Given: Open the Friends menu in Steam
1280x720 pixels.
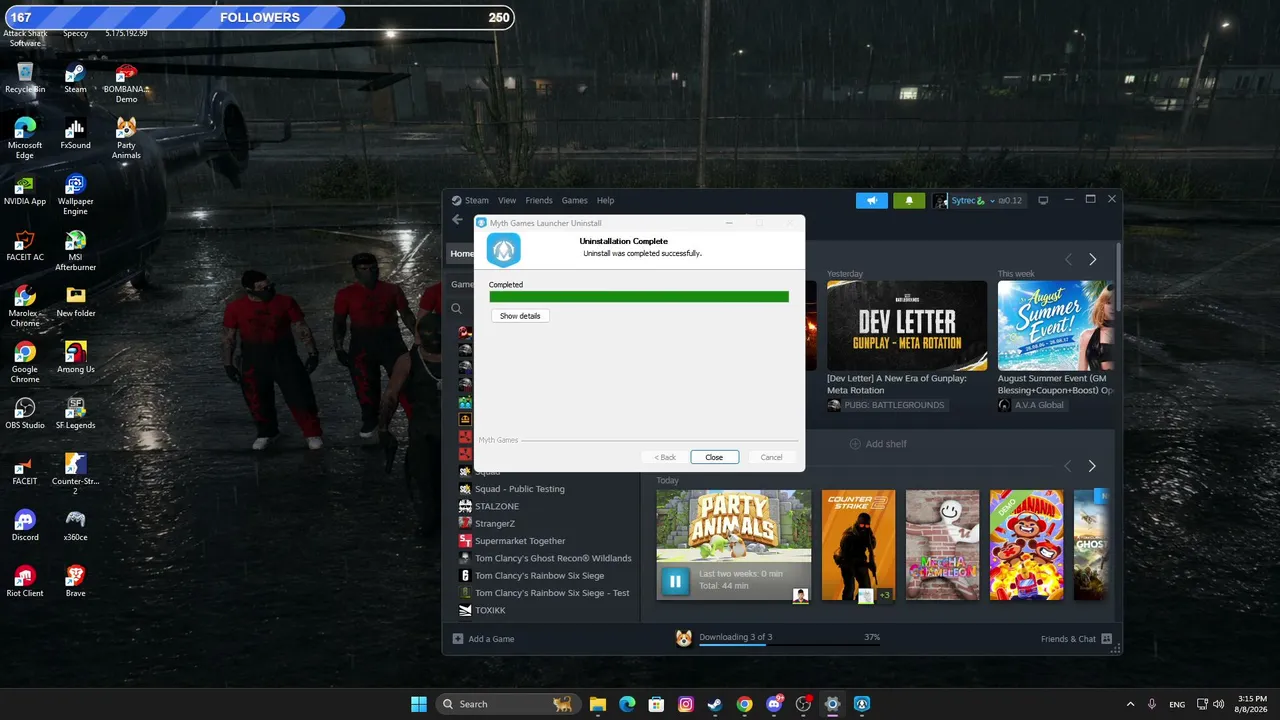Looking at the screenshot, I should click(x=539, y=200).
